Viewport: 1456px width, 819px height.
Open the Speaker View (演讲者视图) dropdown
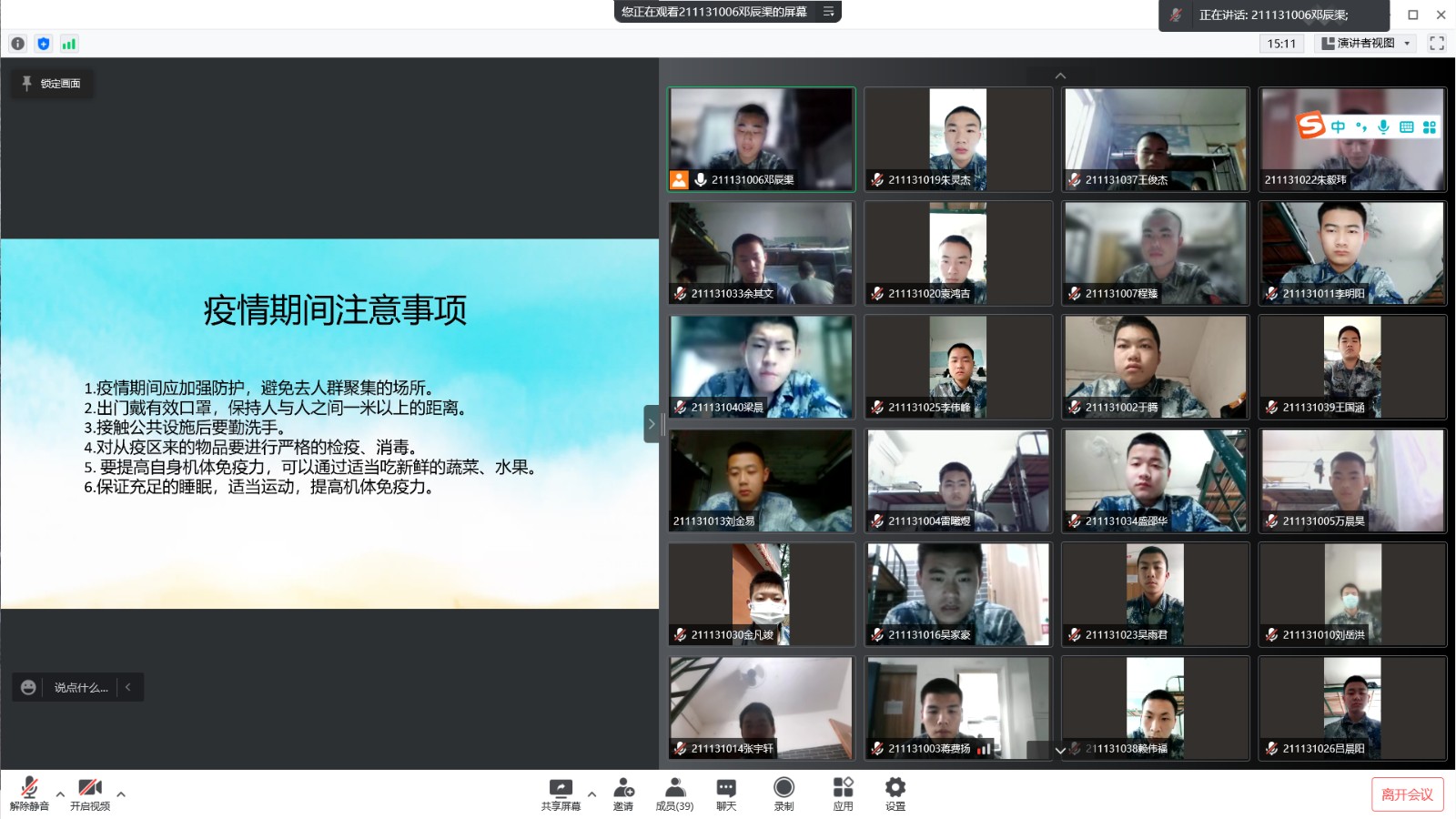(1365, 44)
